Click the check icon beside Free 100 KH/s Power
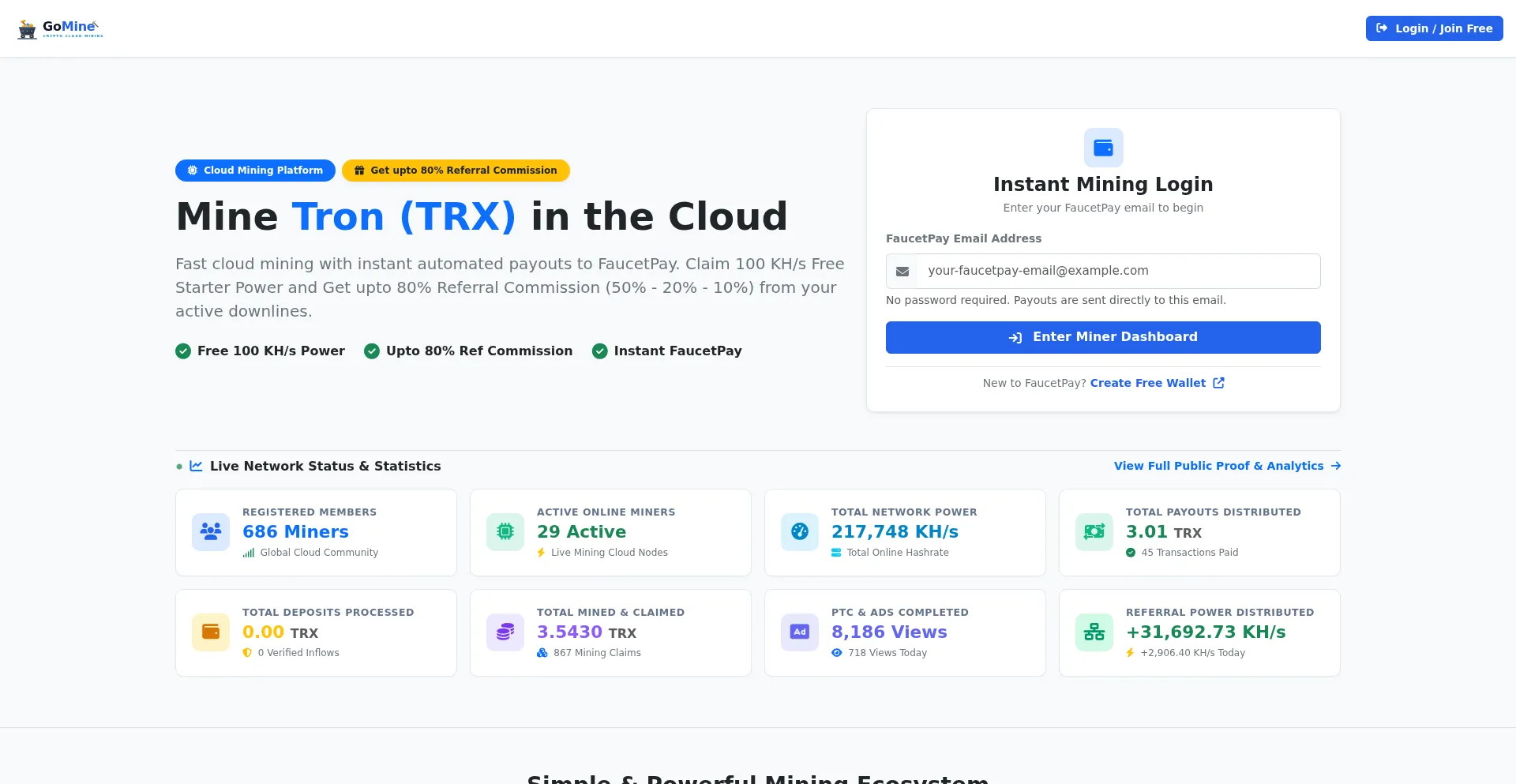 click(x=183, y=351)
